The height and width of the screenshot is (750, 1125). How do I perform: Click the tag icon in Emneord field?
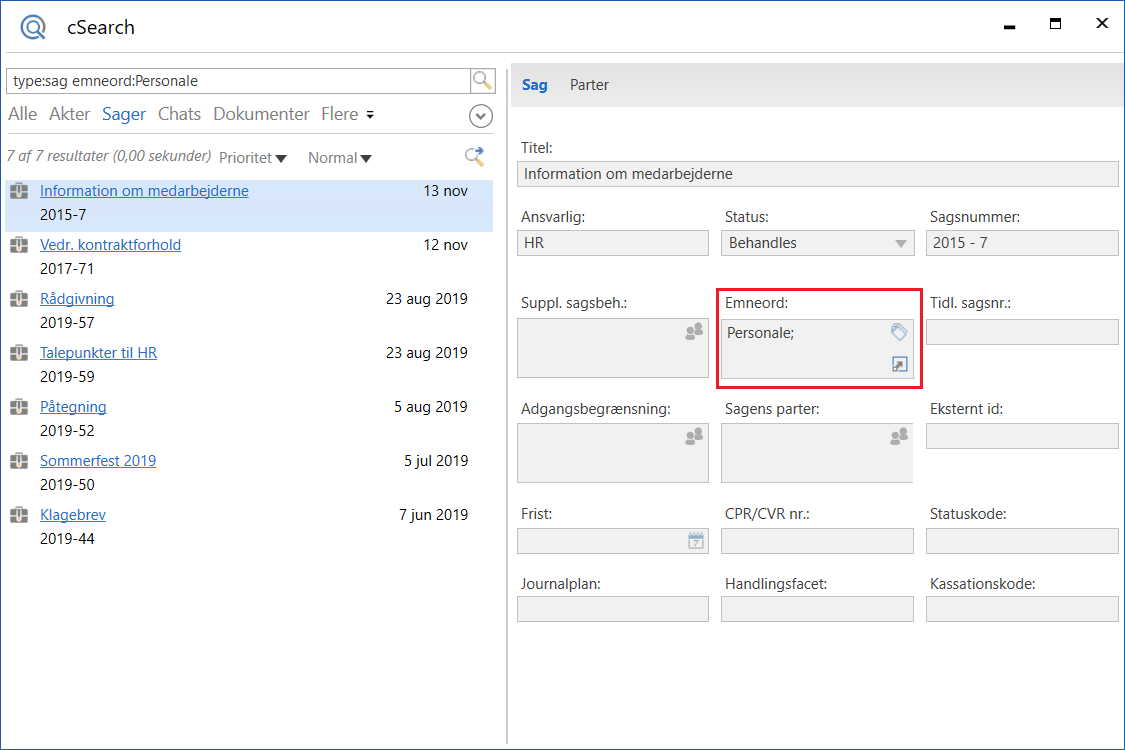click(898, 332)
